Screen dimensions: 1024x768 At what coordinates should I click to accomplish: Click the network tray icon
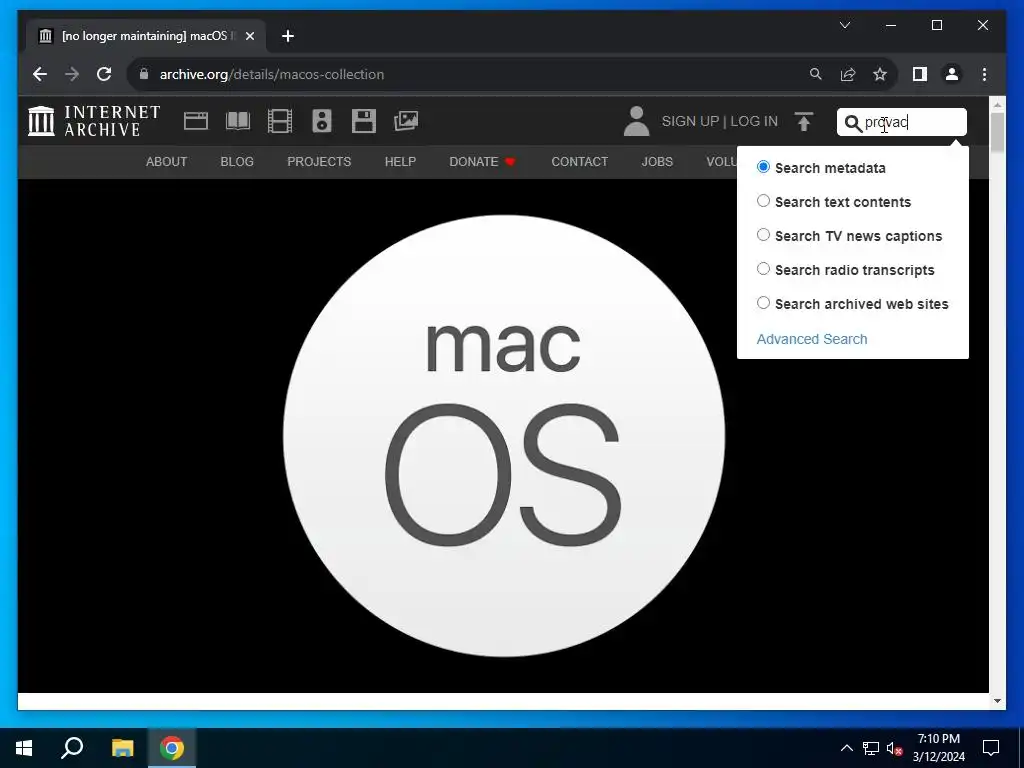pos(871,748)
